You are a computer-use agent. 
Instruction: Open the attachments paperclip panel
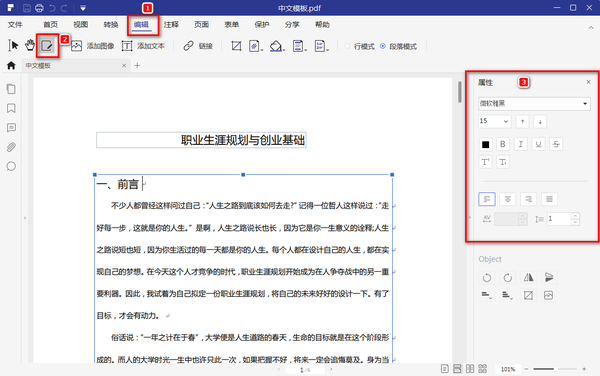pos(11,147)
